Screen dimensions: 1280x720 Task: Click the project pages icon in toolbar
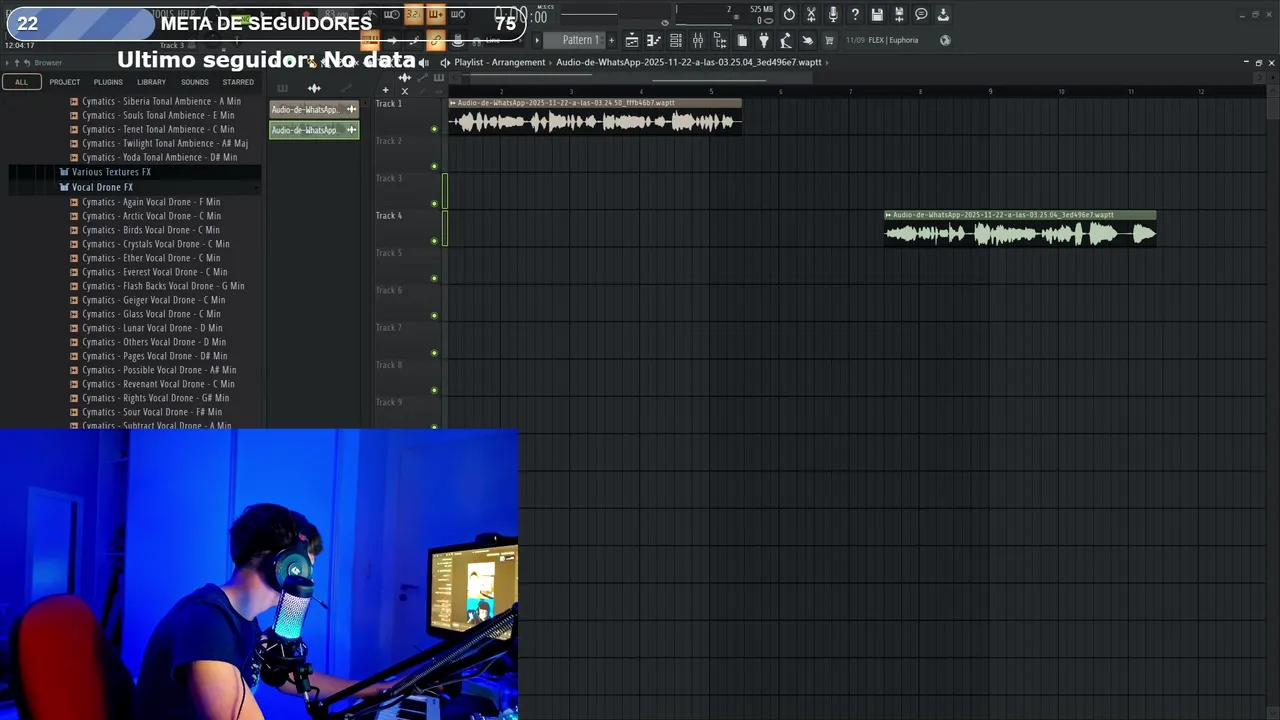click(742, 40)
